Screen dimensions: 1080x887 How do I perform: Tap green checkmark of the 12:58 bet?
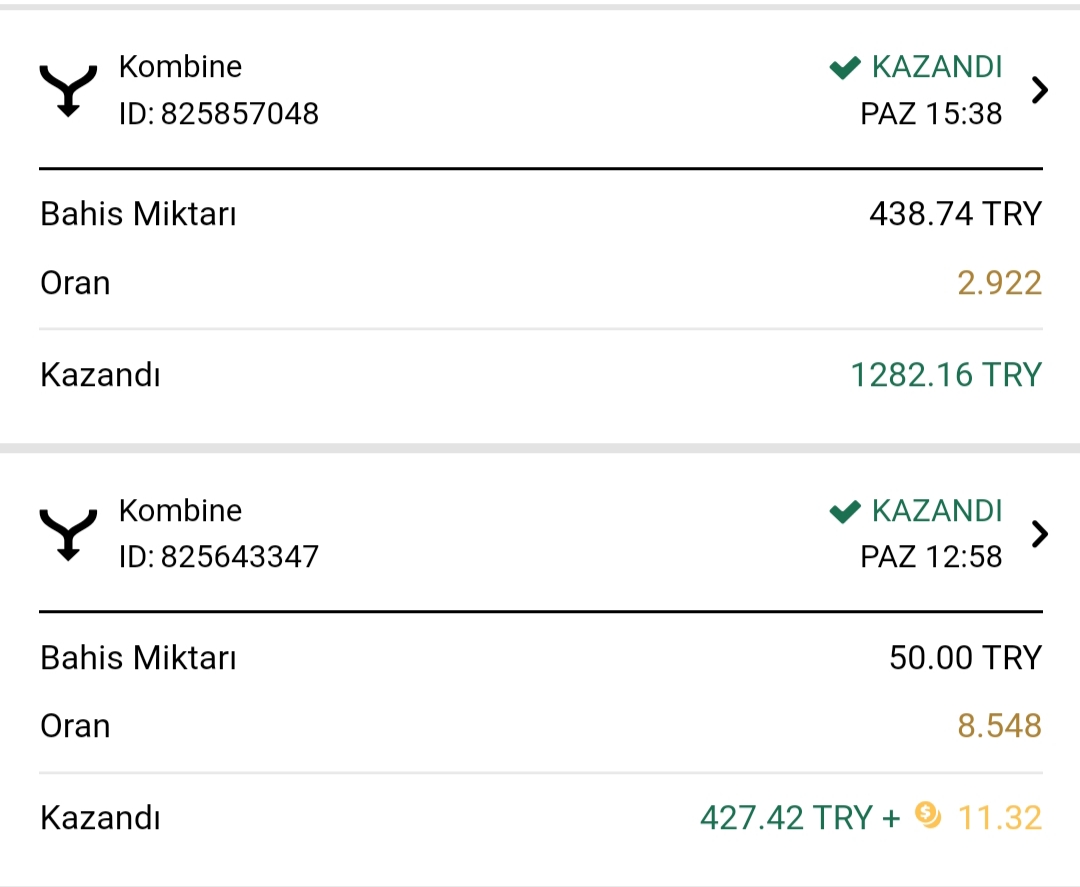tap(844, 512)
